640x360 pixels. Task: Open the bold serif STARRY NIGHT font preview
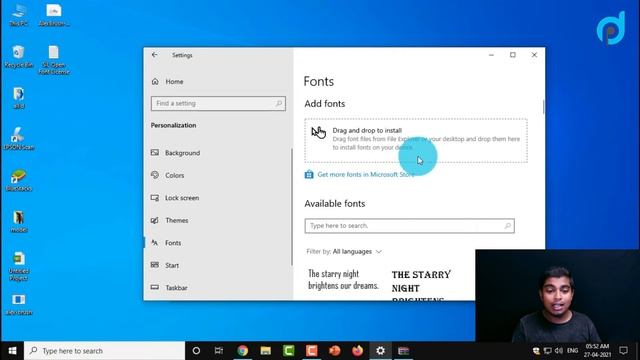421,285
